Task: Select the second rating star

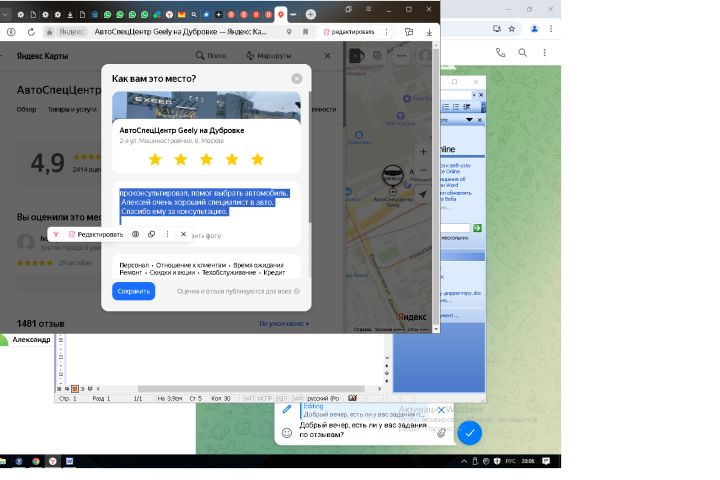Action: pyautogui.click(x=181, y=159)
